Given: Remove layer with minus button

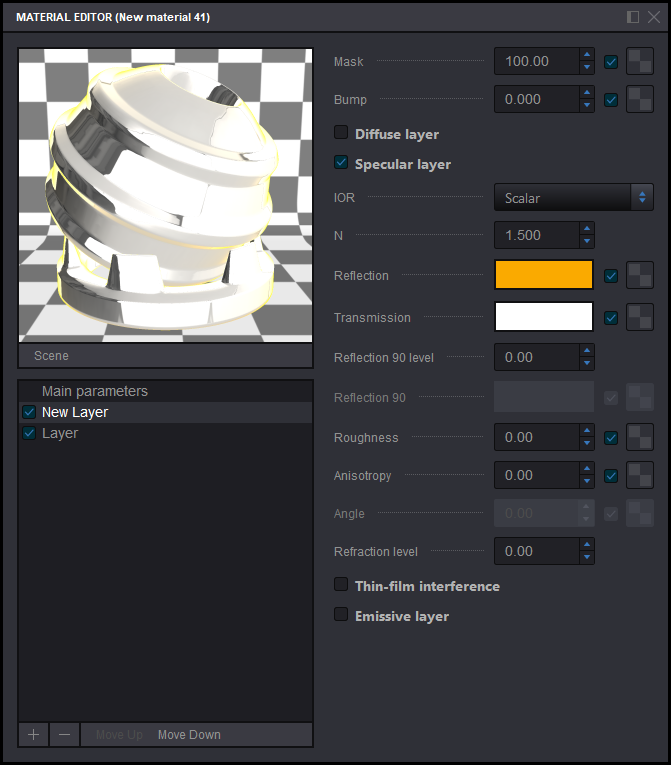Looking at the screenshot, I should pyautogui.click(x=64, y=735).
